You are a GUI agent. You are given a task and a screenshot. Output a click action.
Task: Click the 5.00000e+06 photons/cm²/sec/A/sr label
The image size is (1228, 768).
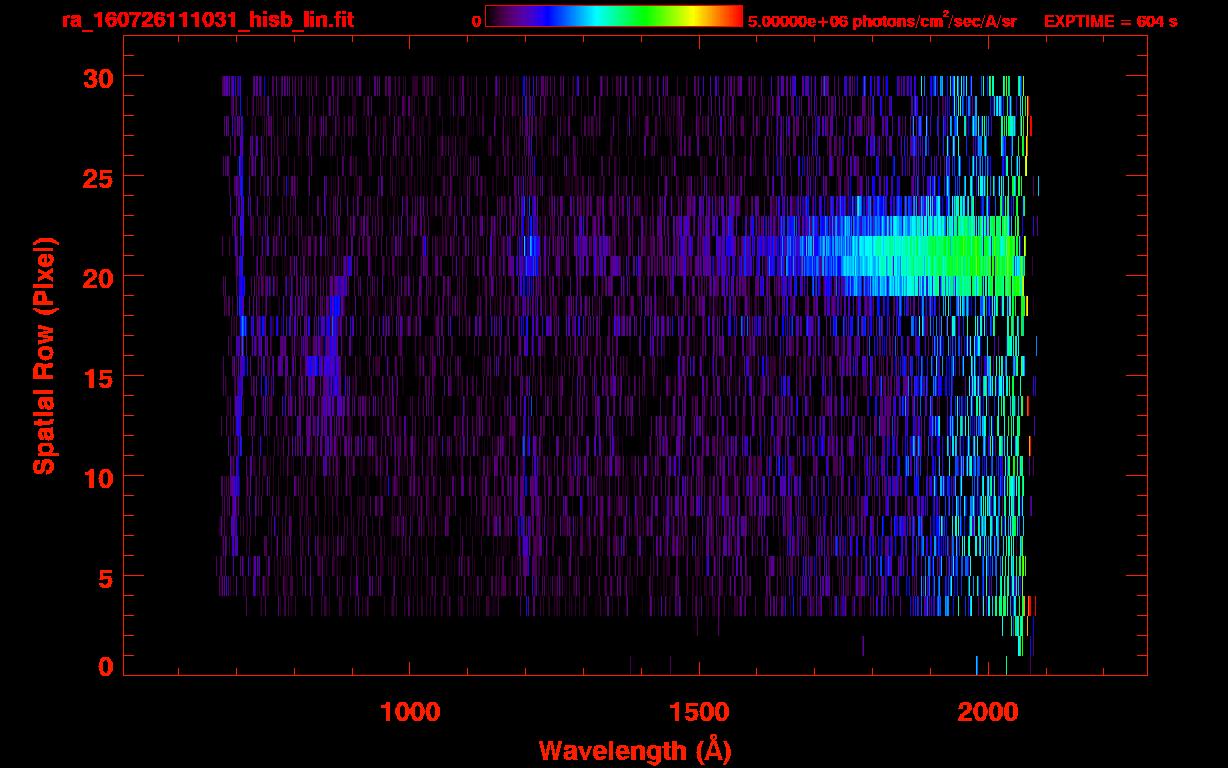click(881, 21)
